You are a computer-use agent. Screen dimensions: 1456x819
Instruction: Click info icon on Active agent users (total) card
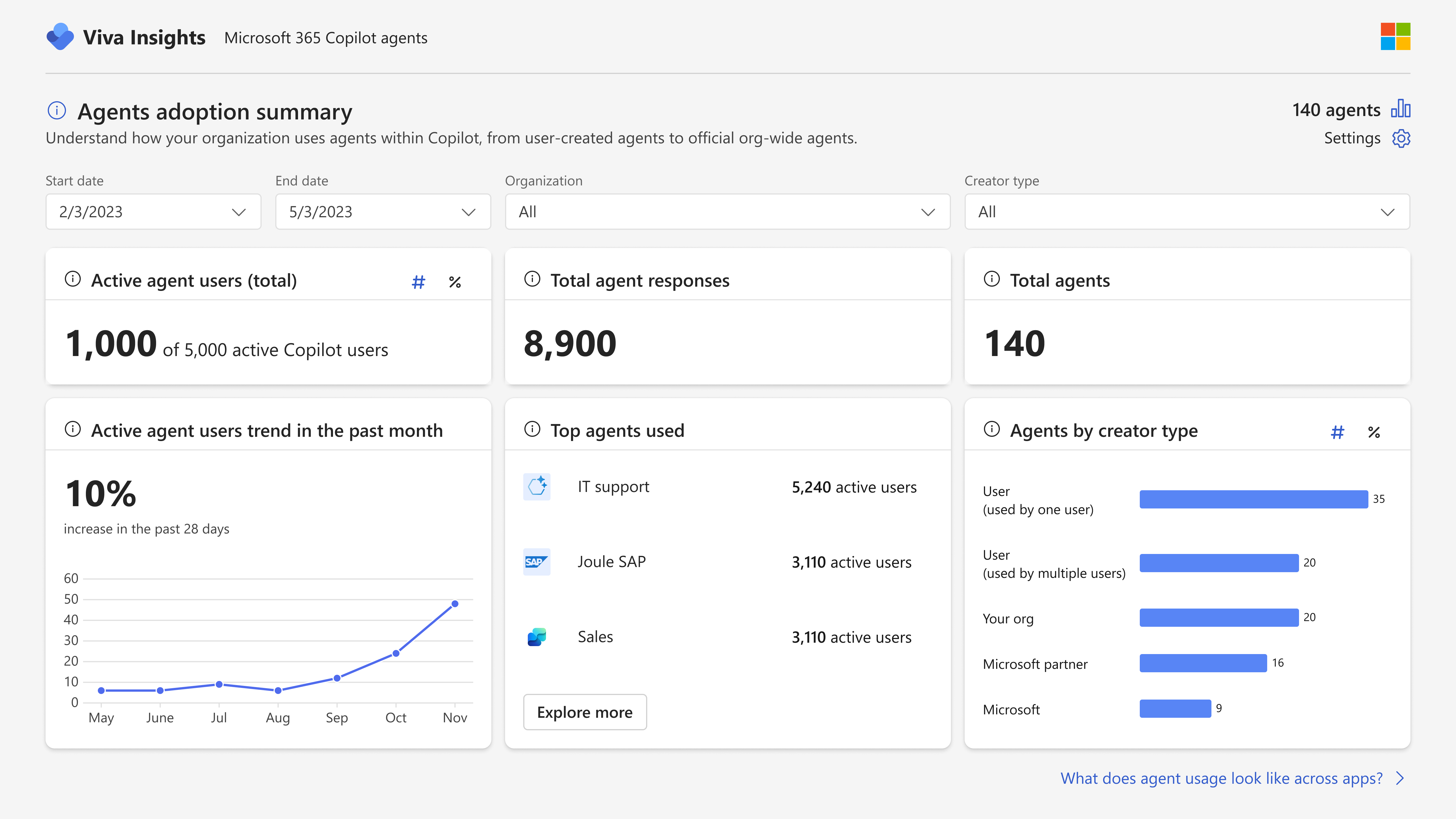73,279
